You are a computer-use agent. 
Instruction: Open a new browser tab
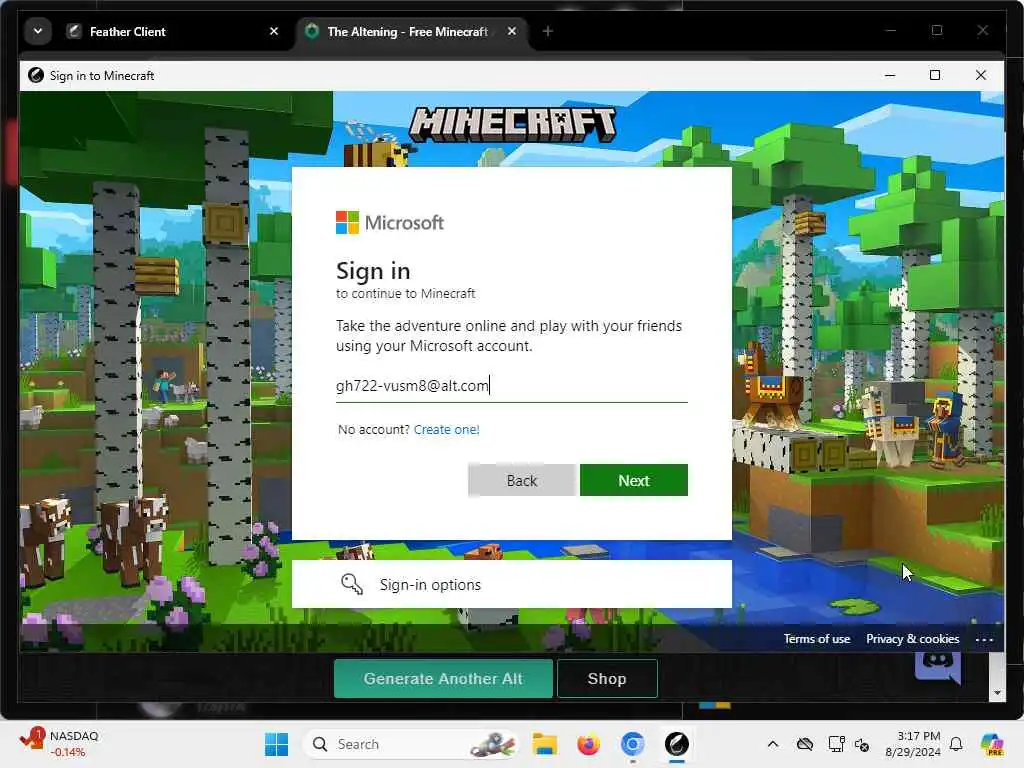click(547, 31)
